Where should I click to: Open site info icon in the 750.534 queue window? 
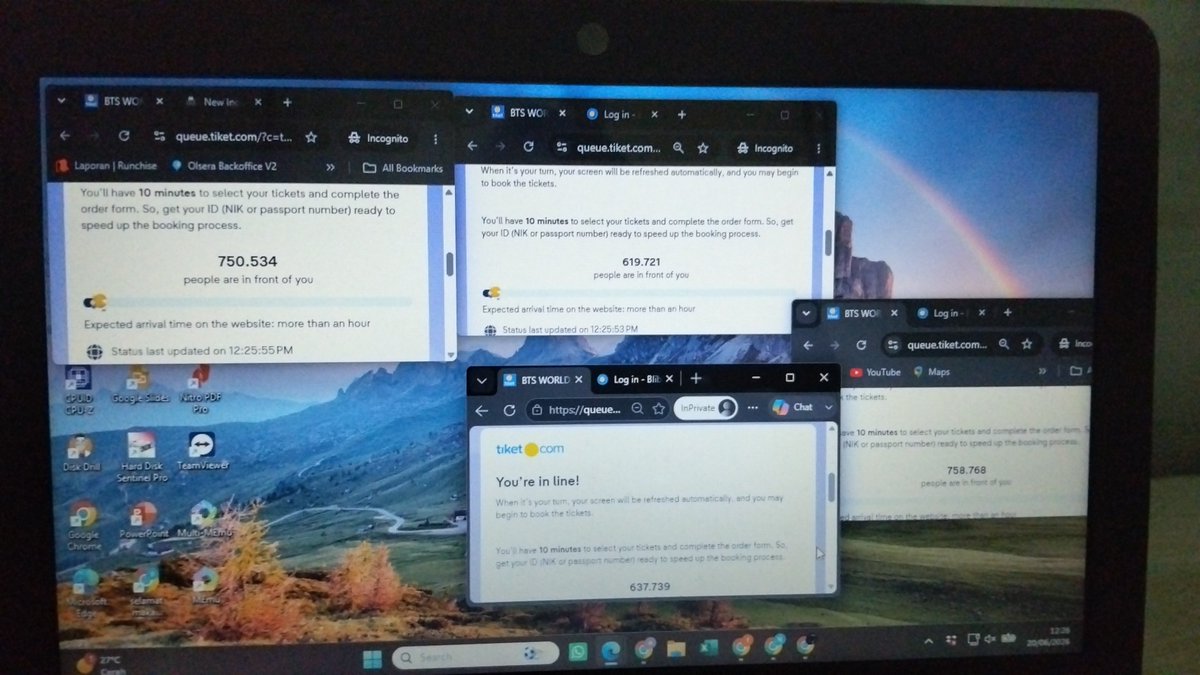[159, 137]
